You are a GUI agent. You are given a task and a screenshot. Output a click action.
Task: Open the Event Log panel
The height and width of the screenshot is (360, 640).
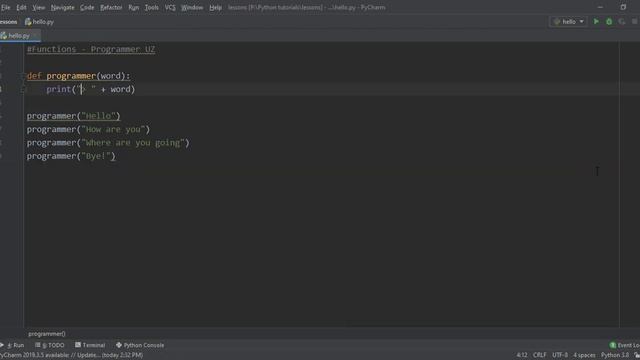coord(624,345)
